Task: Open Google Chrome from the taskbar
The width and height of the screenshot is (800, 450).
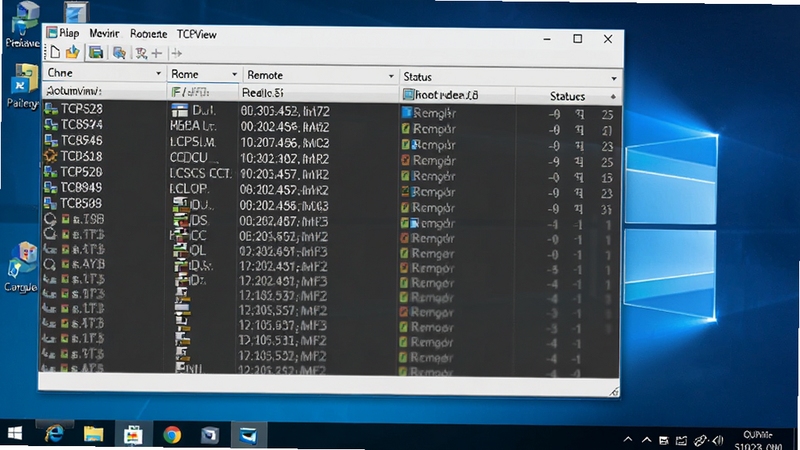Action: coord(172,435)
